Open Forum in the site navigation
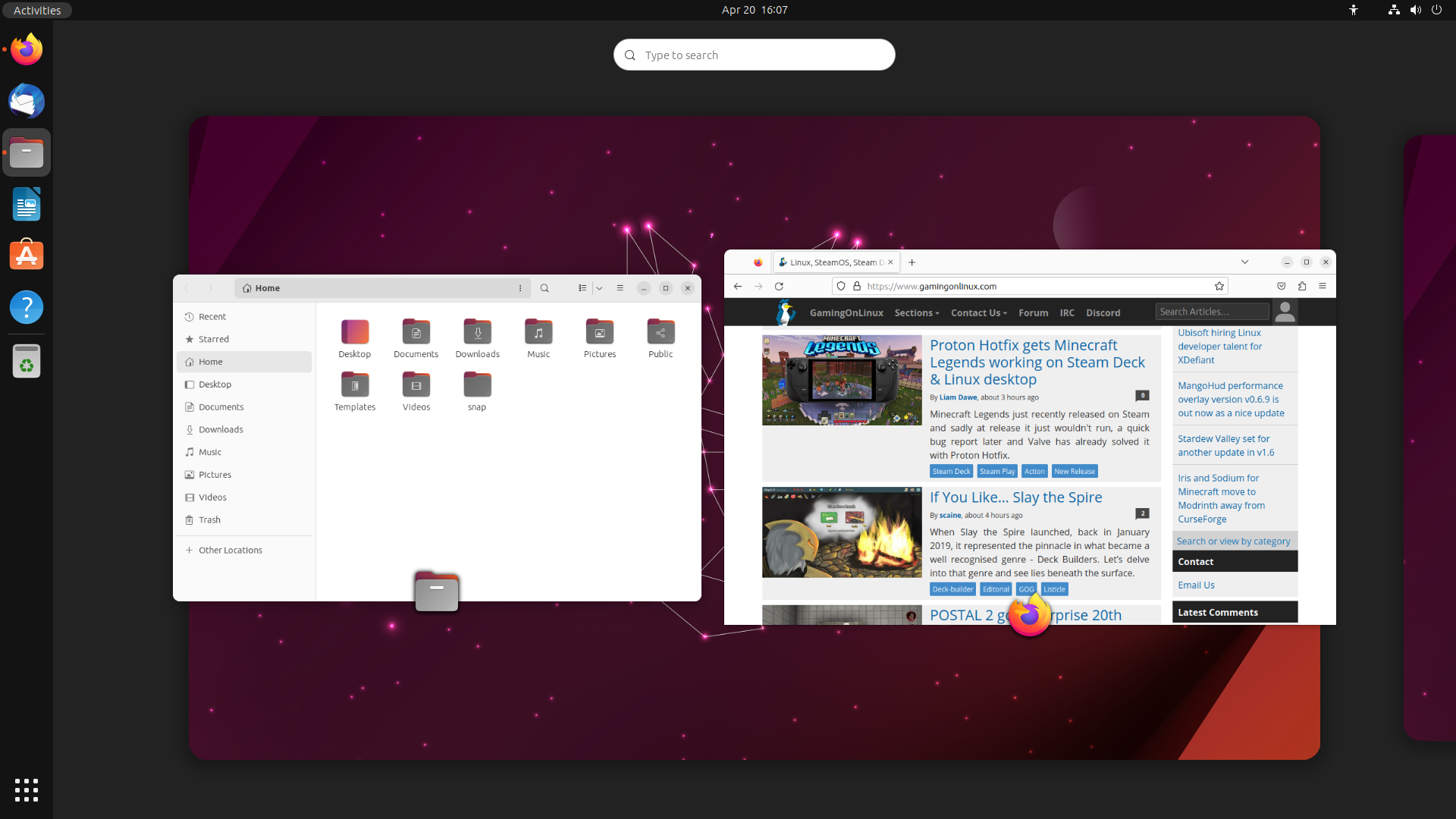 (x=1033, y=312)
